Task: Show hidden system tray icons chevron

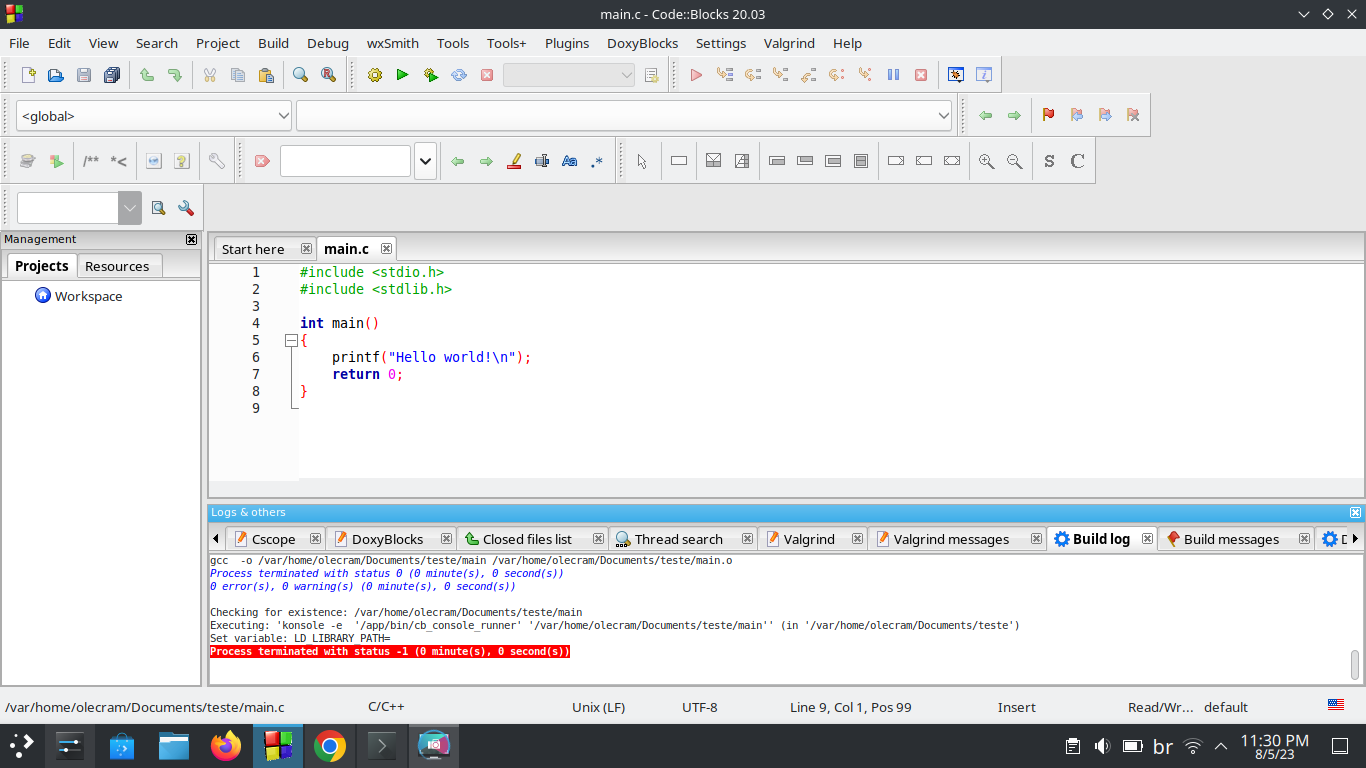Action: point(1221,746)
